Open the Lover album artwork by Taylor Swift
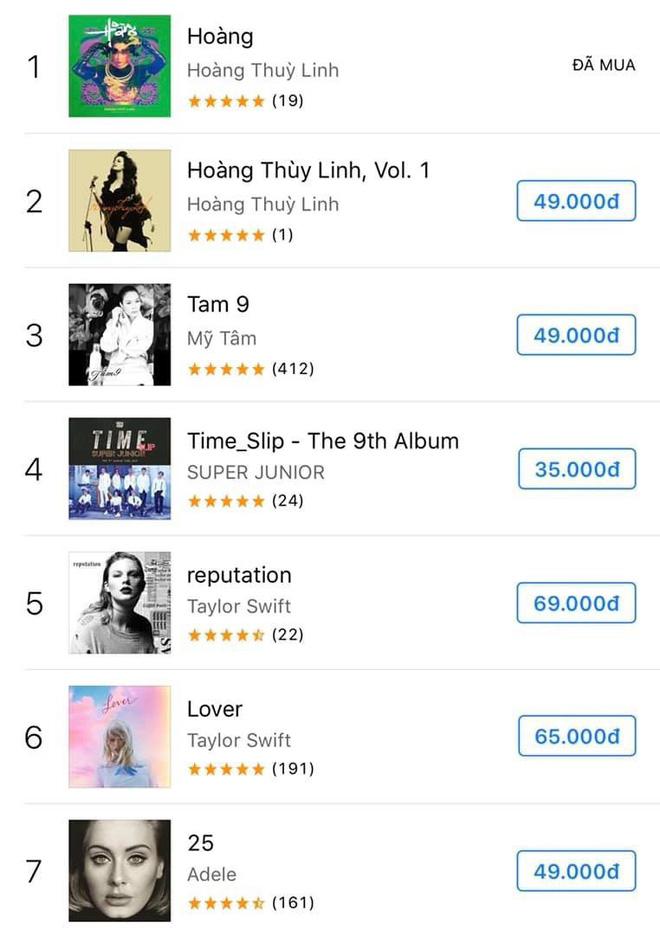 point(120,735)
